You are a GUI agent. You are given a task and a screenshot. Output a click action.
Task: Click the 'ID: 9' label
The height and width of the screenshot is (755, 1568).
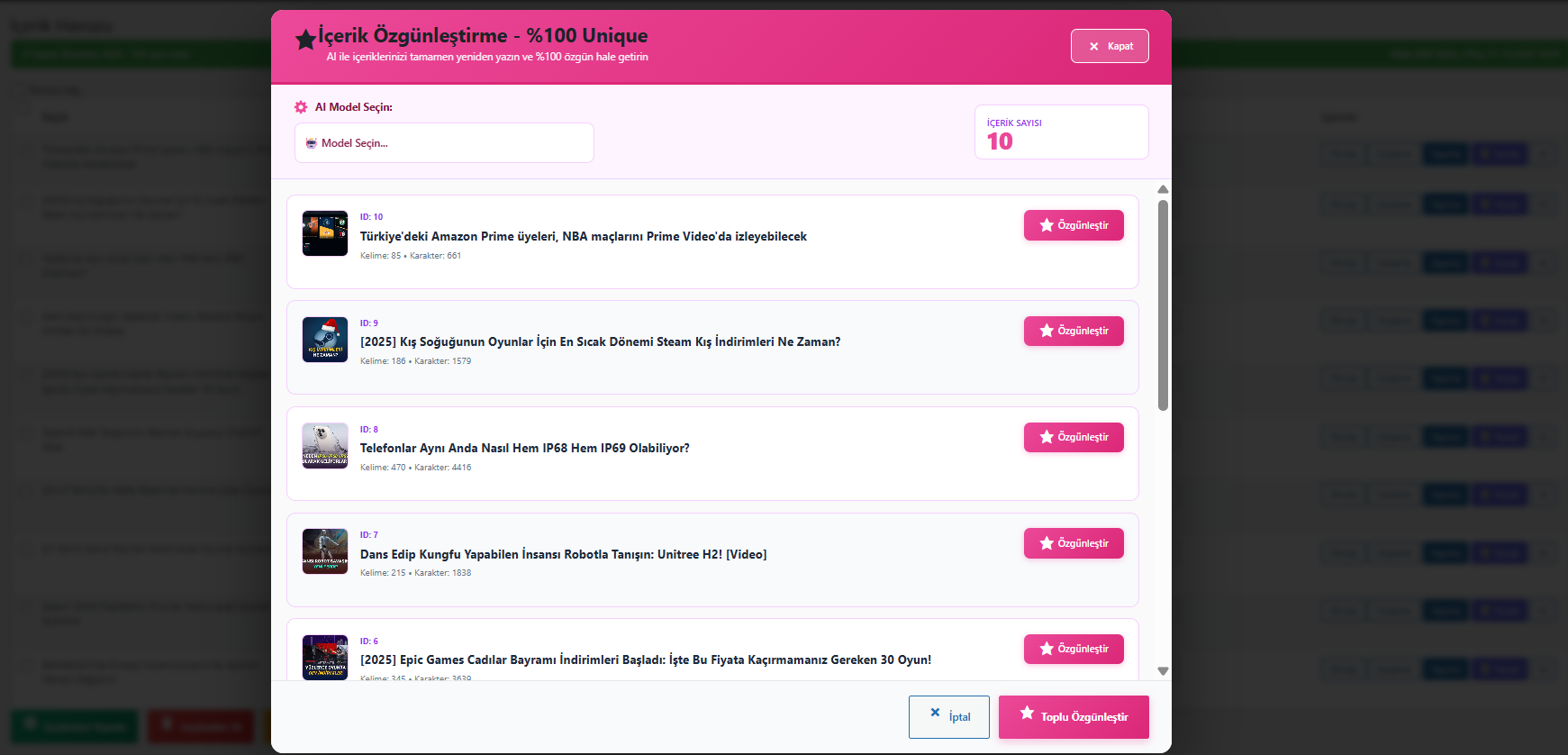(x=369, y=323)
